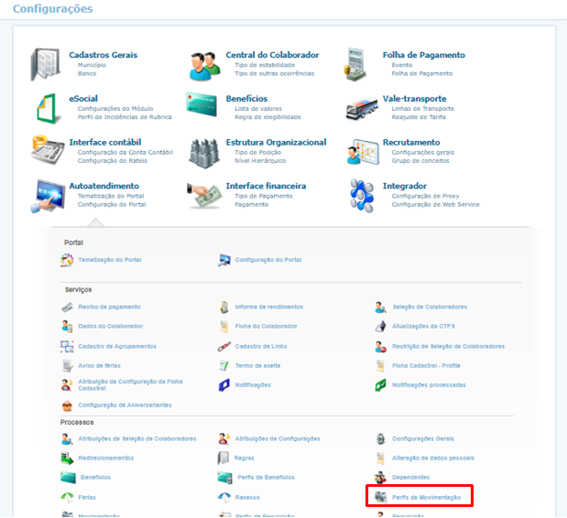This screenshot has width=567, height=518.
Task: Click the Autoatendimento touchscreen icon
Action: pyautogui.click(x=48, y=195)
